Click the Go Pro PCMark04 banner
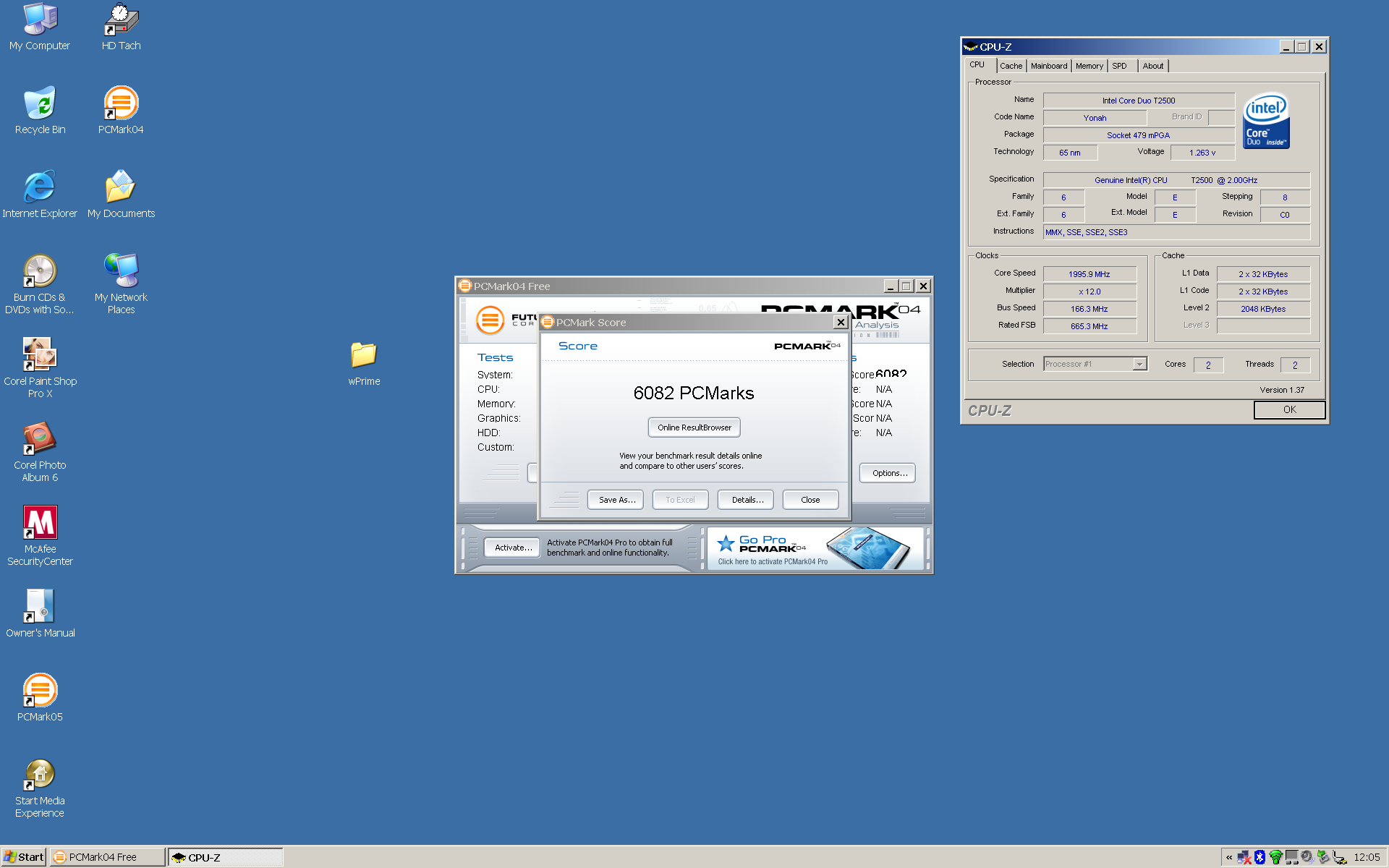This screenshot has width=1389, height=868. click(x=815, y=548)
